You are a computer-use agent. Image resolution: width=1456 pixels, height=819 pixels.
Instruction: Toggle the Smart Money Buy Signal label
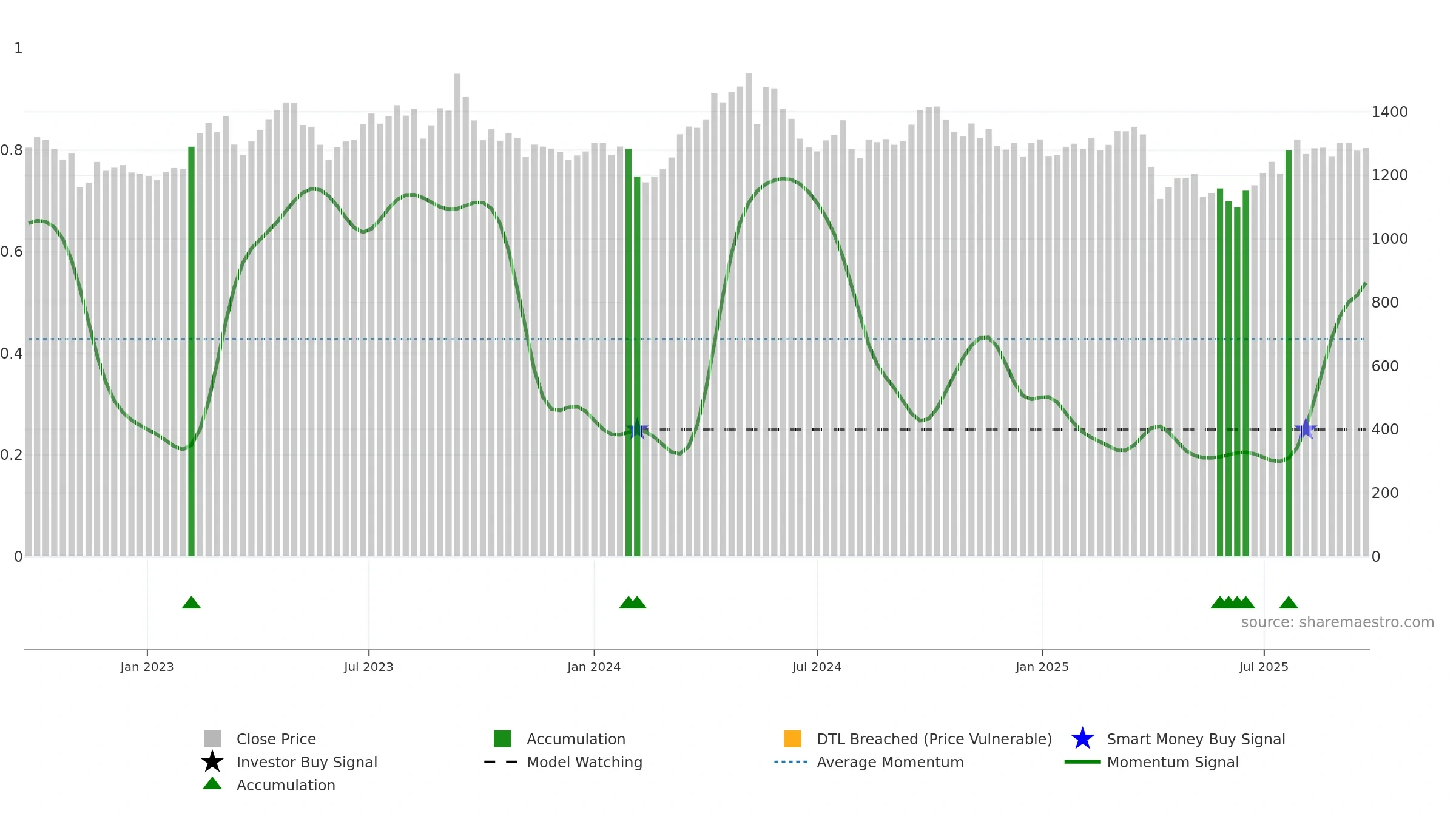coord(1196,739)
